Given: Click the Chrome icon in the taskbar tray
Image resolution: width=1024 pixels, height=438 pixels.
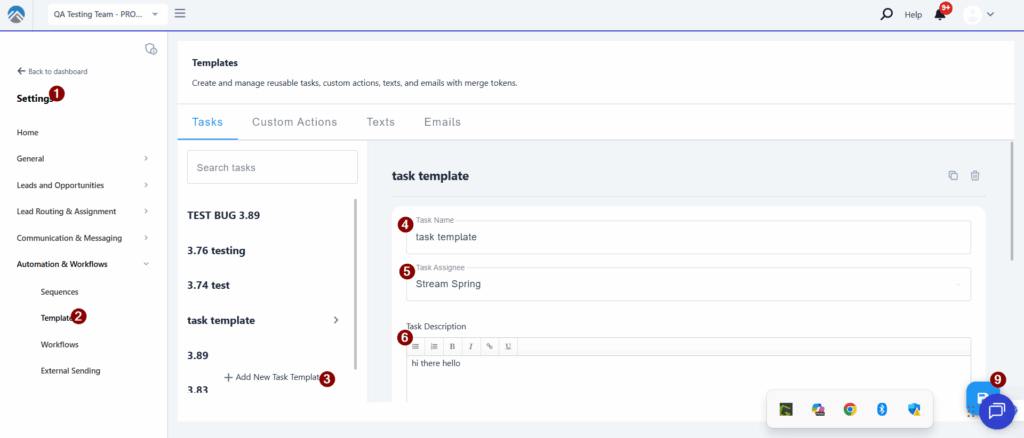Looking at the screenshot, I should pos(849,409).
